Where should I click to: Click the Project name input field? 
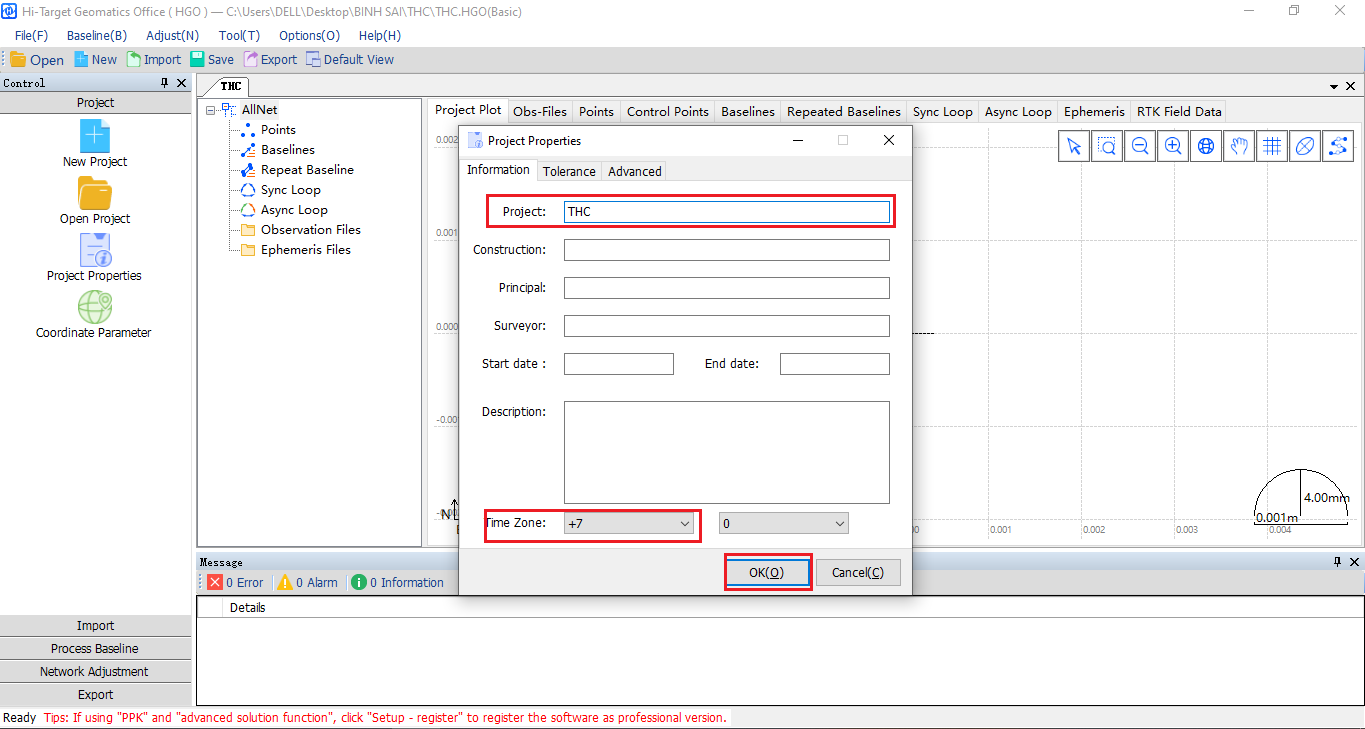click(726, 212)
